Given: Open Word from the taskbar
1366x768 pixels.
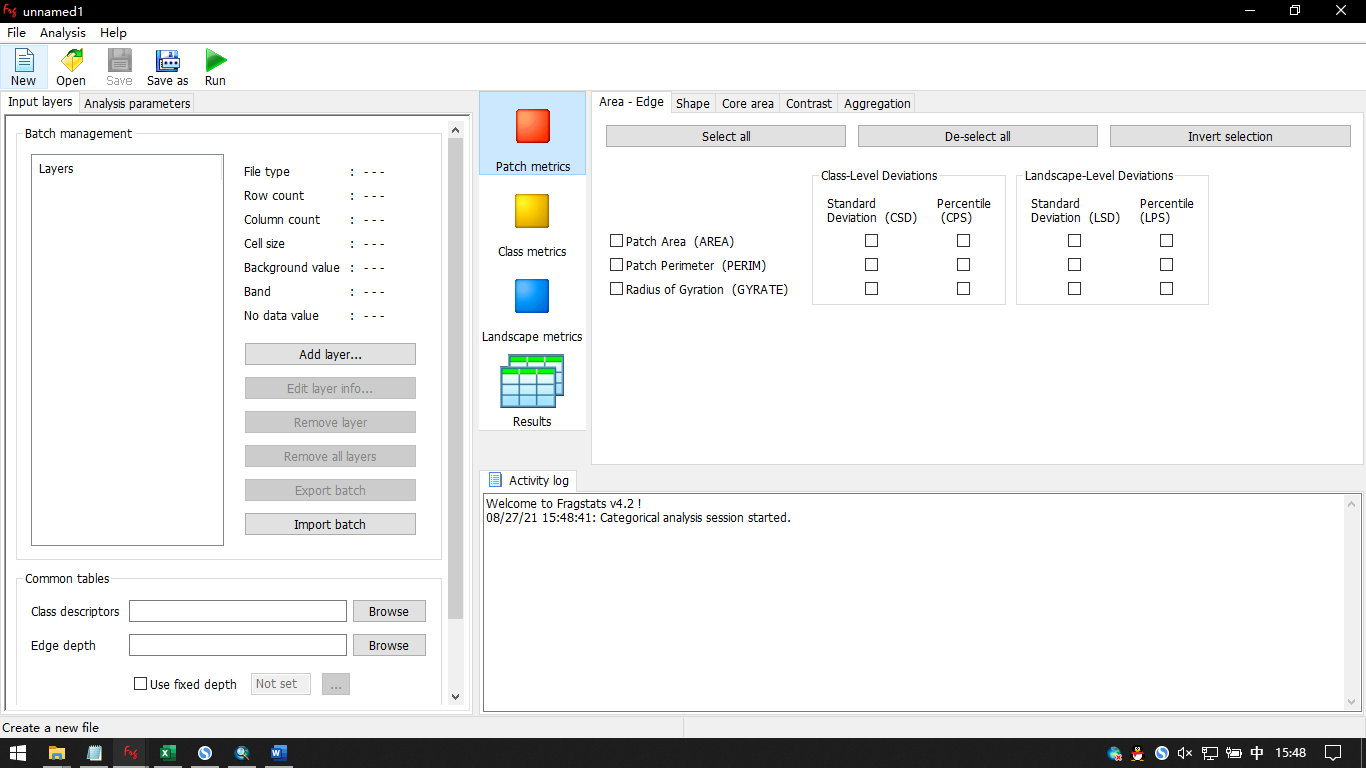Looking at the screenshot, I should click(x=279, y=753).
